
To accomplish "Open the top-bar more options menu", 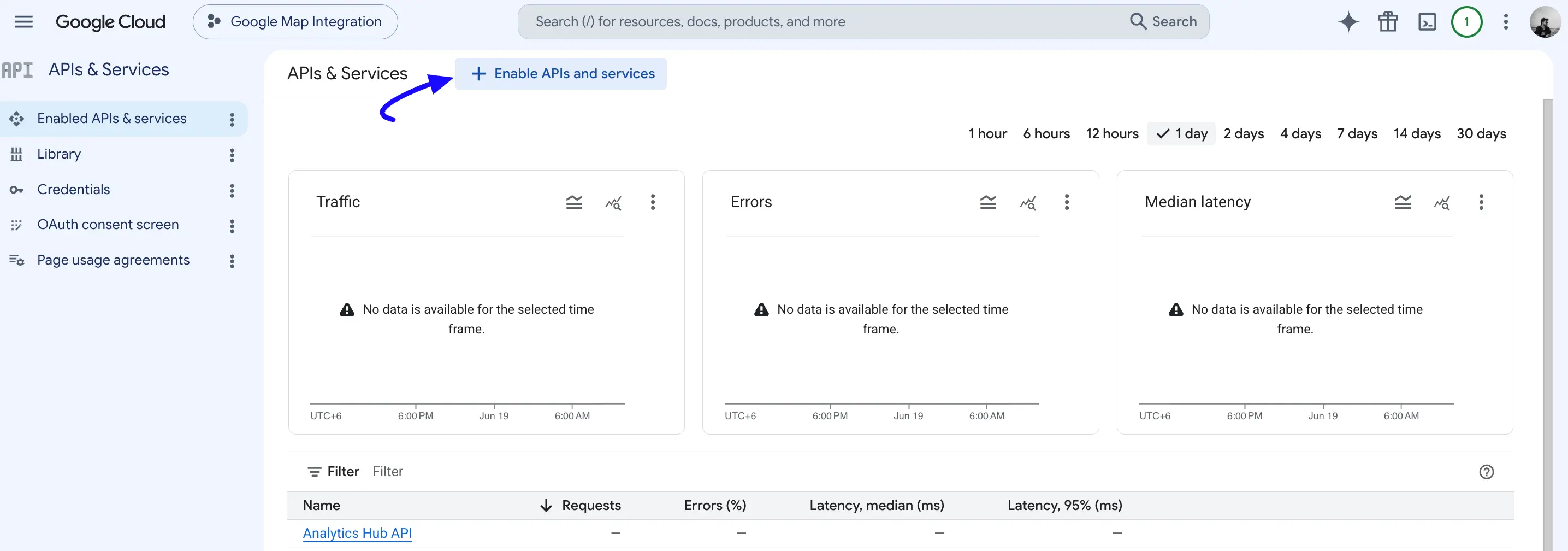I will pos(1506,22).
